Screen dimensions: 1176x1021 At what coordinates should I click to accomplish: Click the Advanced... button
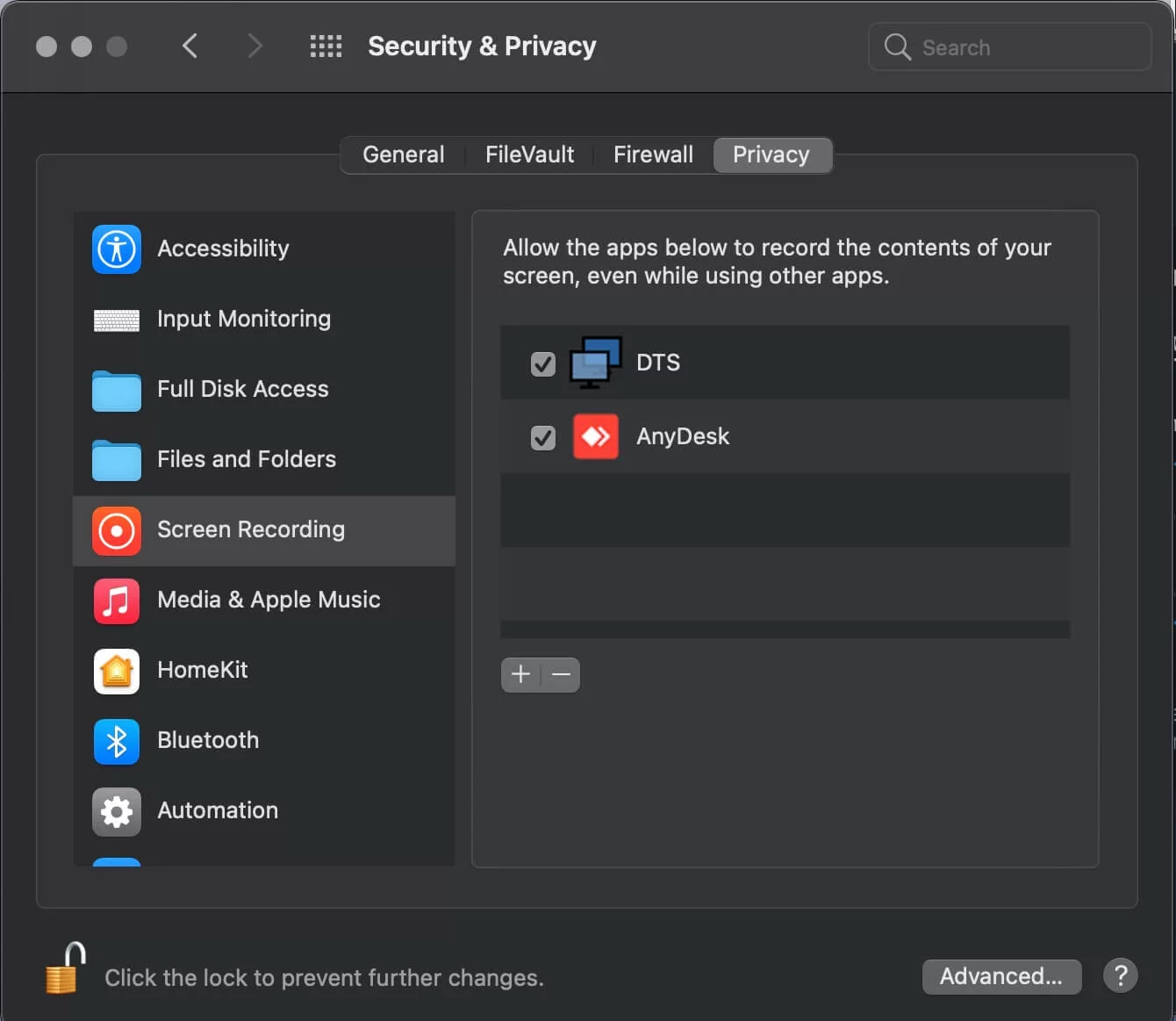coord(1000,976)
